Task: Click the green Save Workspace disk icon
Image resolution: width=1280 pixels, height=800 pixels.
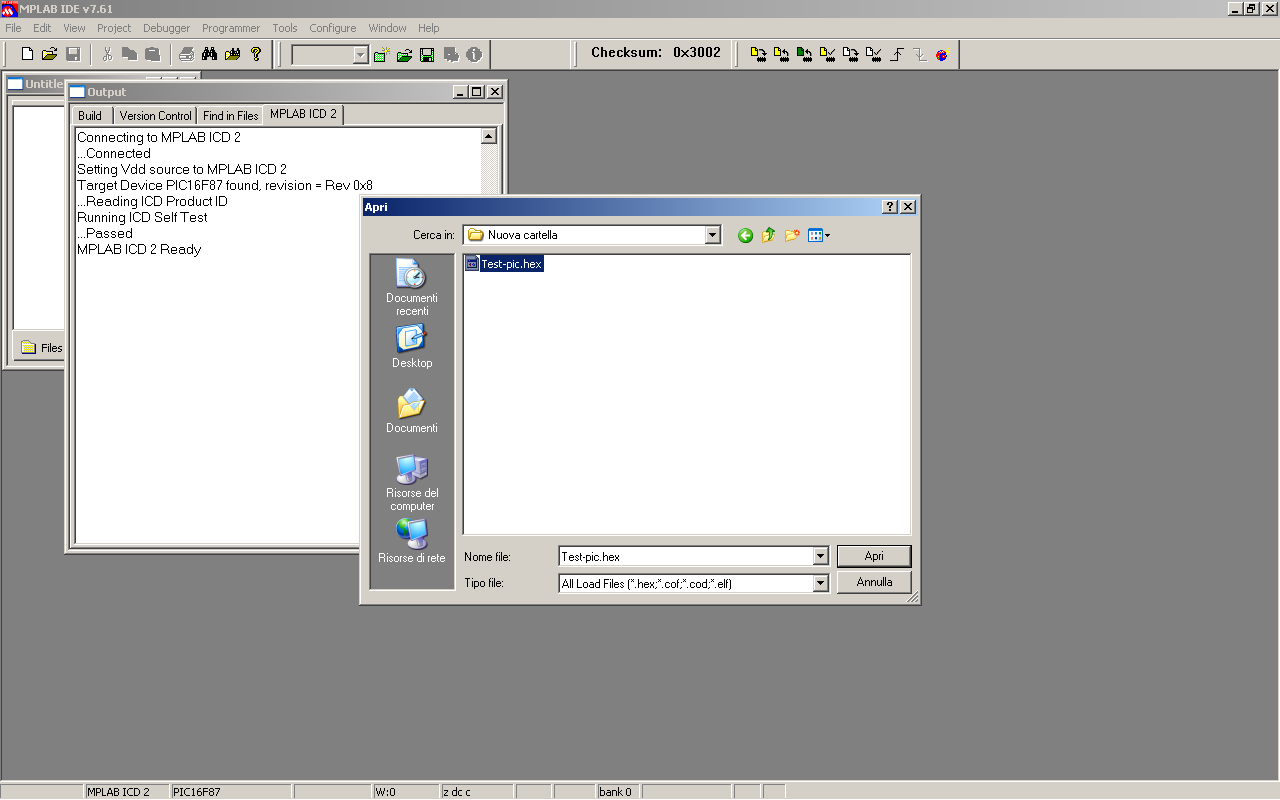Action: click(427, 55)
